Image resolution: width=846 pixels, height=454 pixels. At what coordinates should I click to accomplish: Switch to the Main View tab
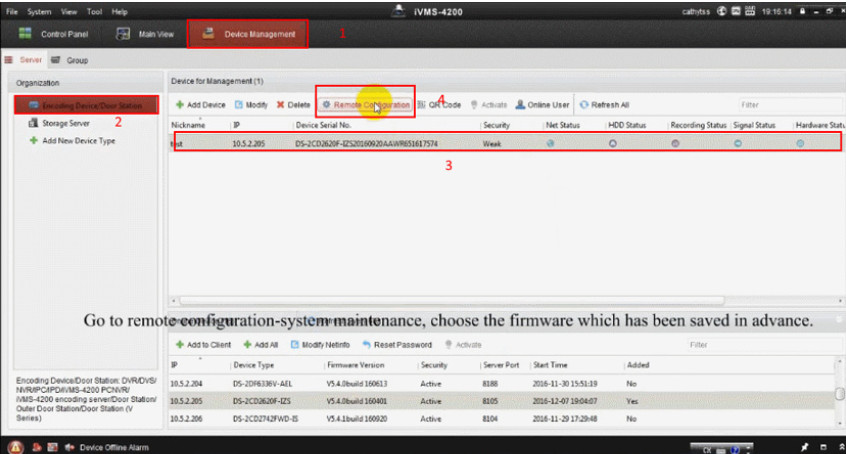[145, 34]
